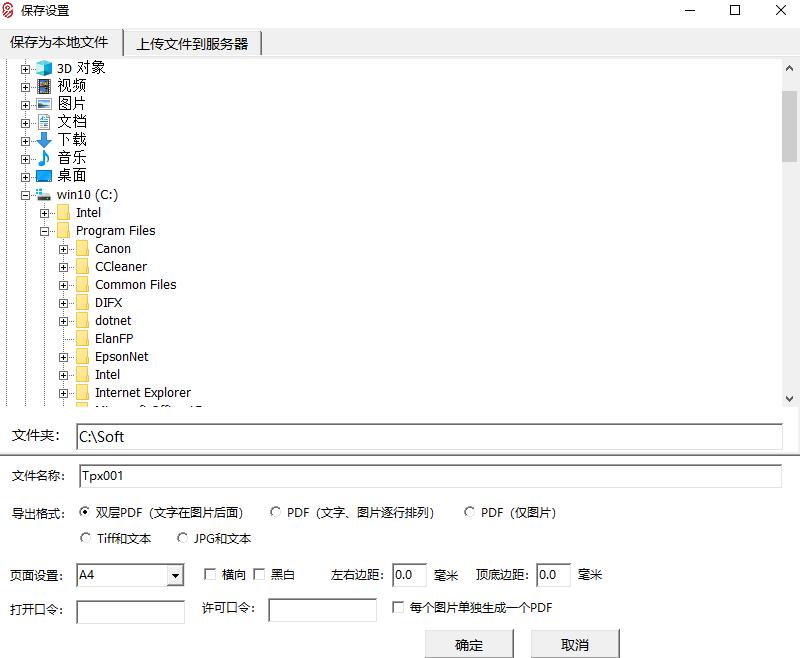The image size is (800, 658).
Task: Click the 音乐 note icon
Action: pos(44,158)
